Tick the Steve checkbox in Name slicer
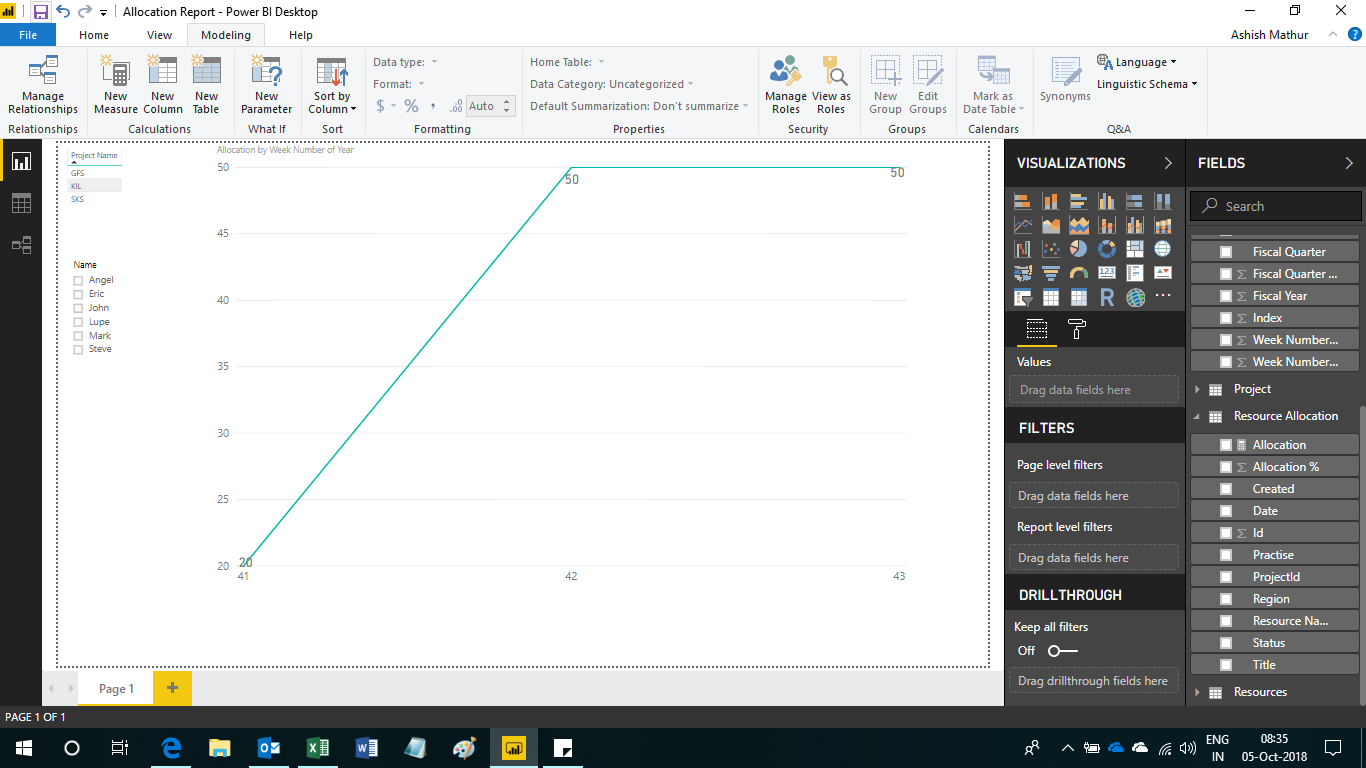The width and height of the screenshot is (1366, 768). pos(78,350)
